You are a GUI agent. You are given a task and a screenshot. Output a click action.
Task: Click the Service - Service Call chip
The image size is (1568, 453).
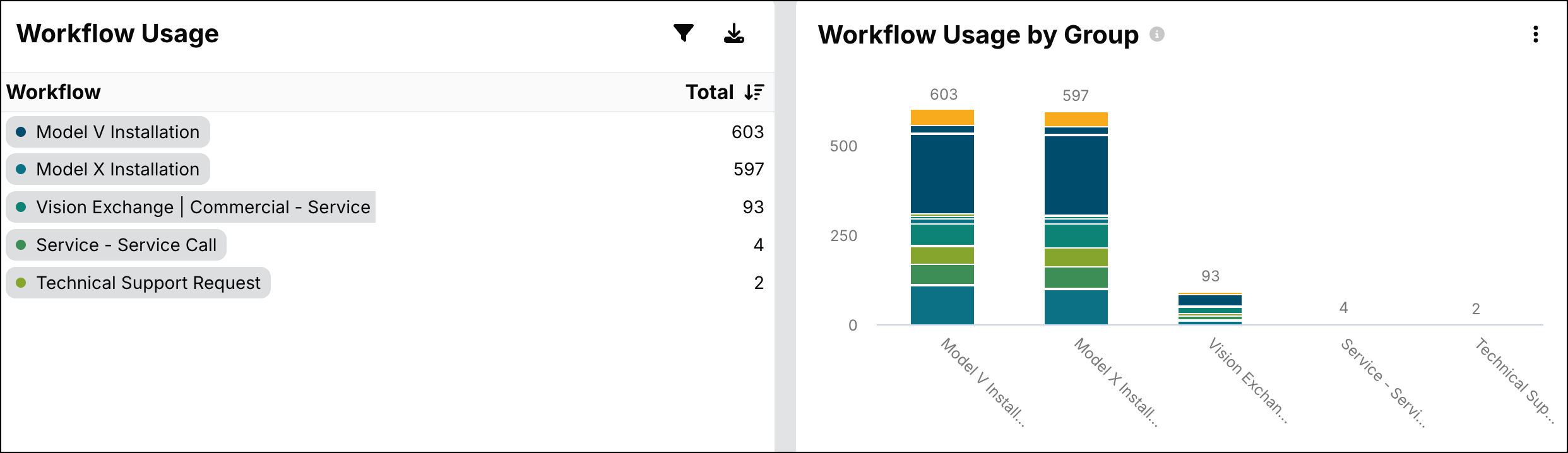pyautogui.click(x=116, y=245)
